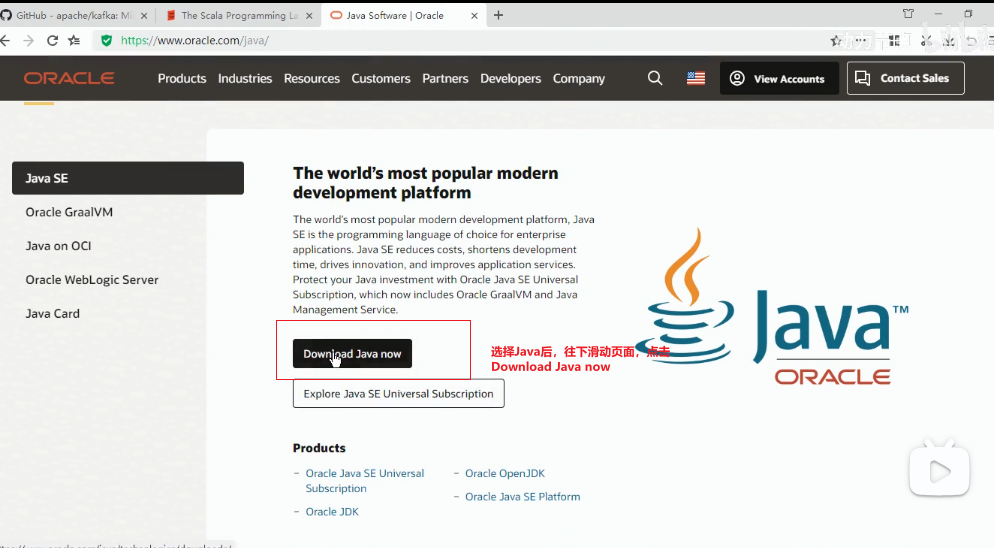Viewport: 994px width, 548px height.
Task: Open the extensions grid icon
Action: pos(894,41)
